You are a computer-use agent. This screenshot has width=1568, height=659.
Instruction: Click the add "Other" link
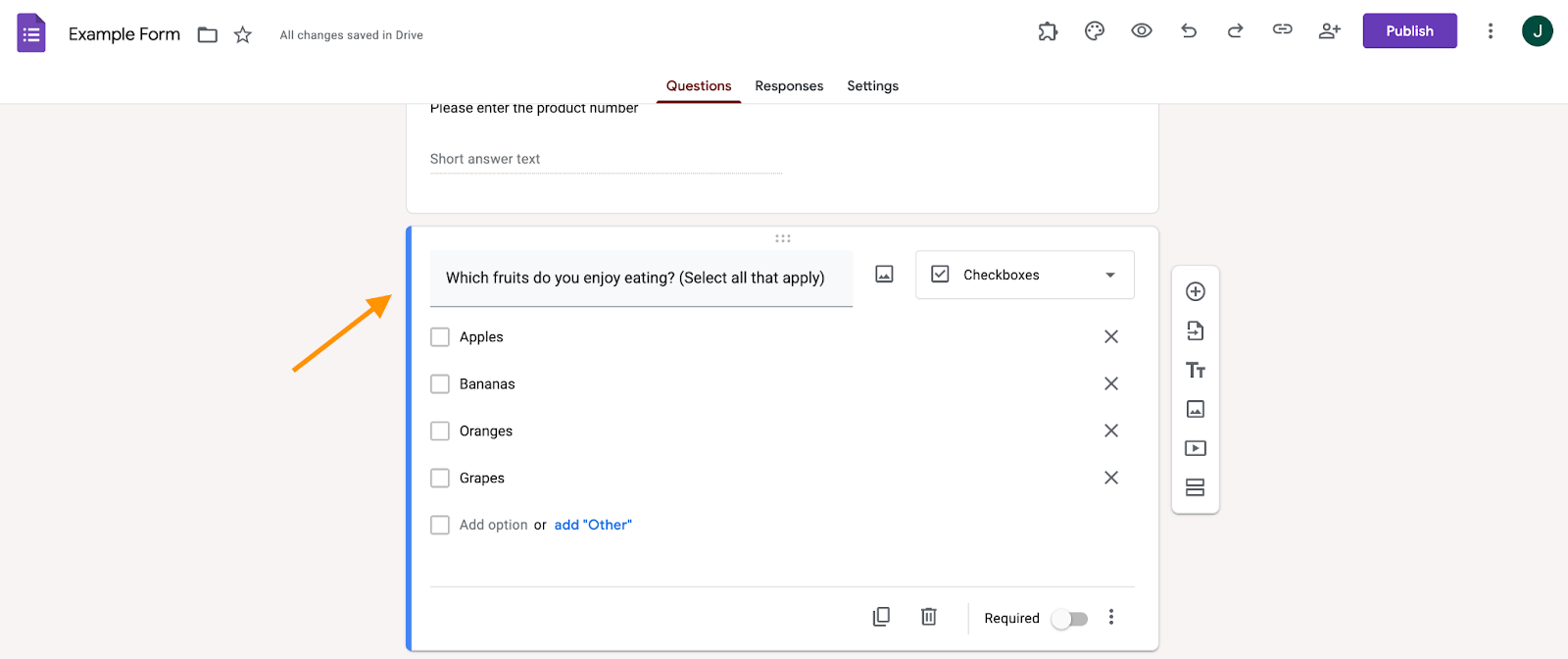(593, 525)
